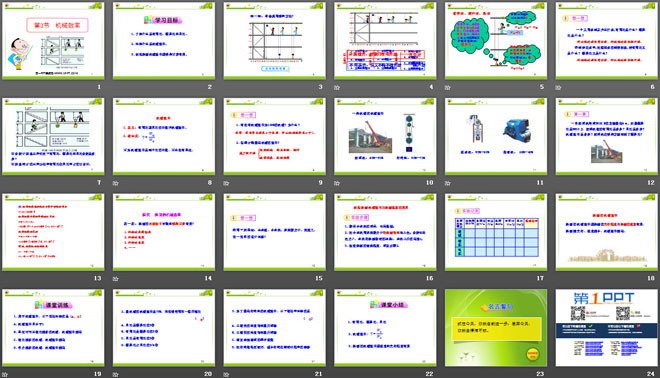Viewport: 660px width, 378px height.
Task: Select slide 10 thumbnail with crane photo
Action: (x=385, y=136)
